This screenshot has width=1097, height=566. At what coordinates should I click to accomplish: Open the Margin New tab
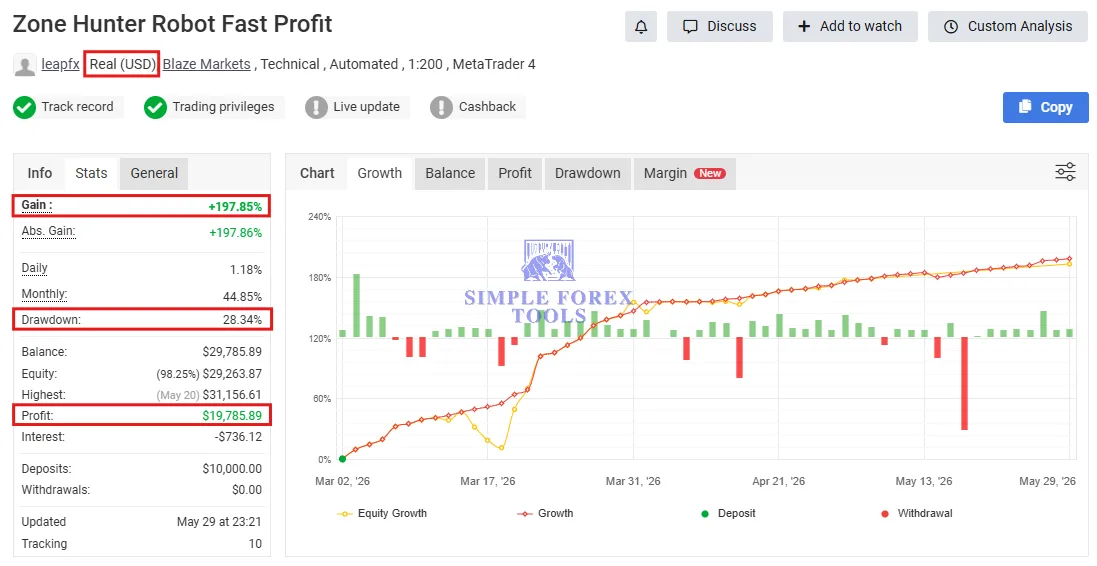tap(684, 174)
